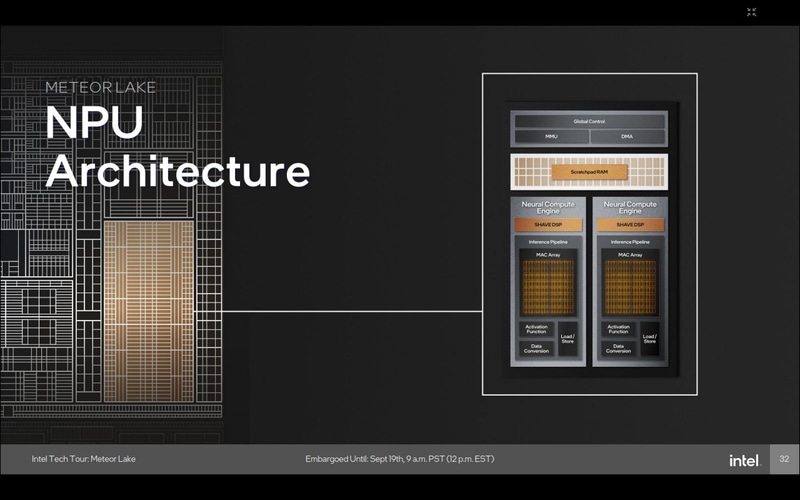This screenshot has height=500, width=800.
Task: Click the intel logo in the footer
Action: (744, 460)
